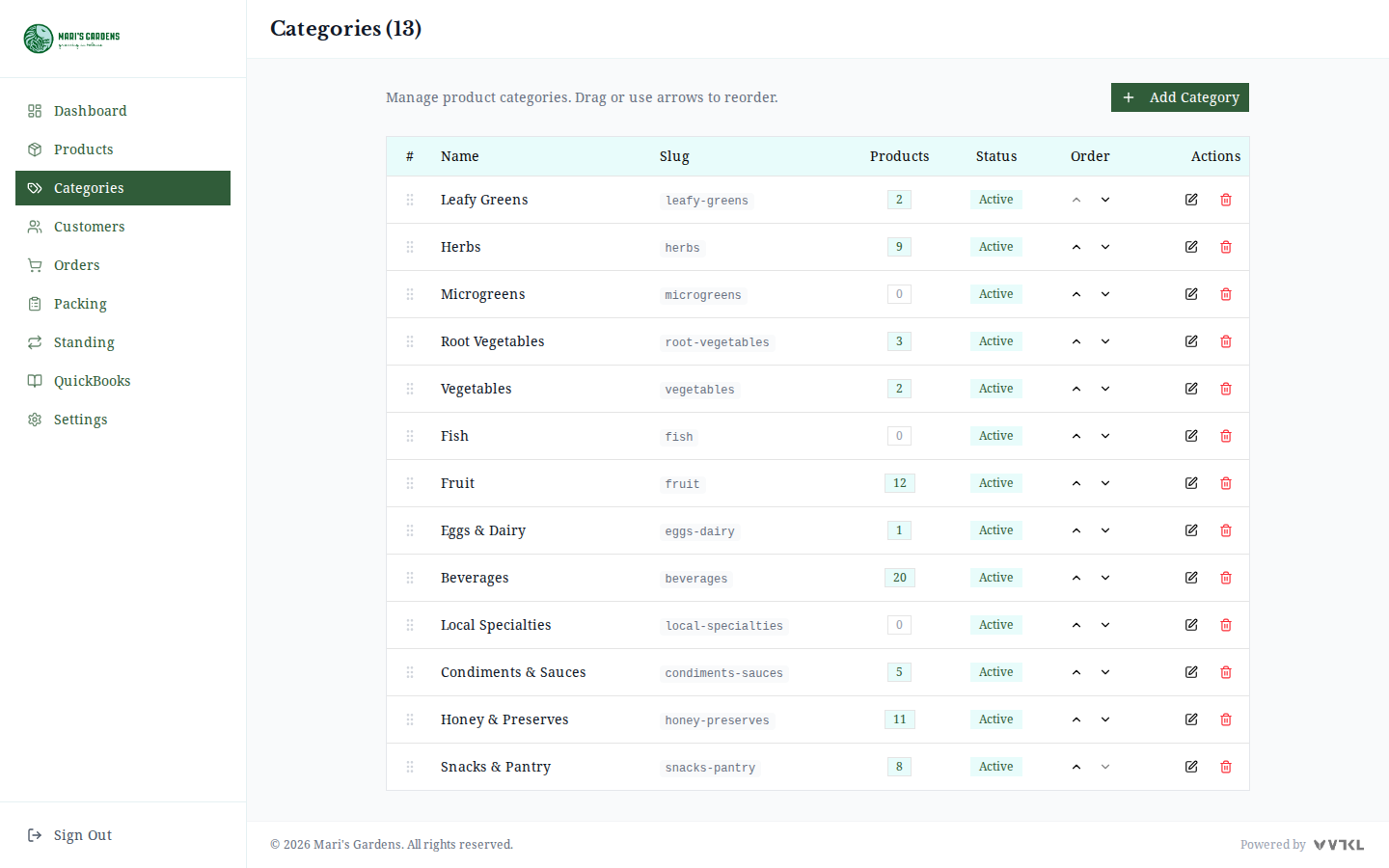Viewport: 1389px width, 868px height.
Task: Open Settings from sidebar
Action: click(x=123, y=420)
